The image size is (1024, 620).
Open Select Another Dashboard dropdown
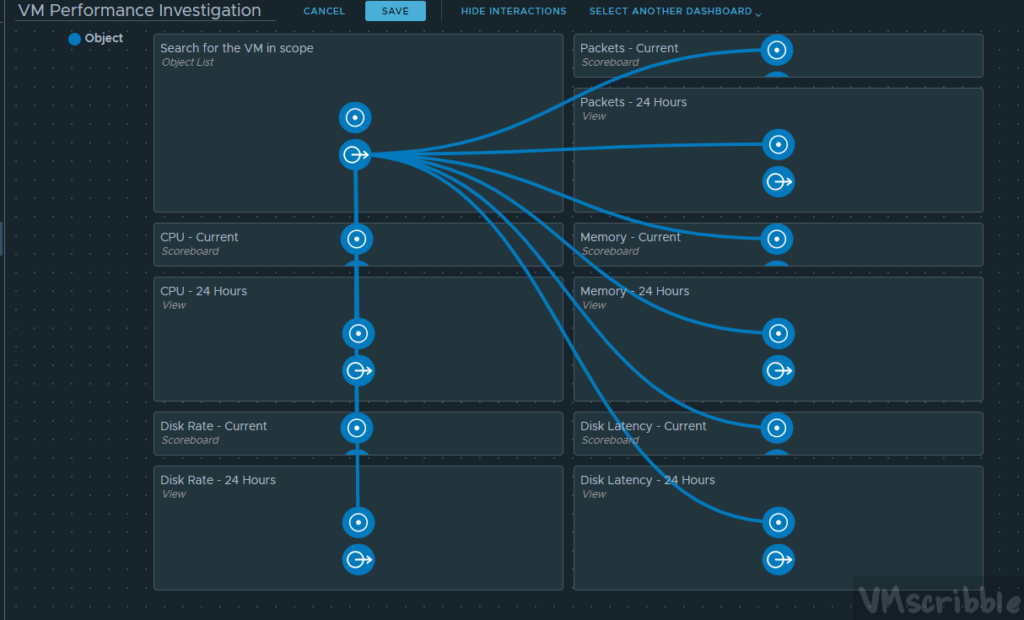coord(675,12)
